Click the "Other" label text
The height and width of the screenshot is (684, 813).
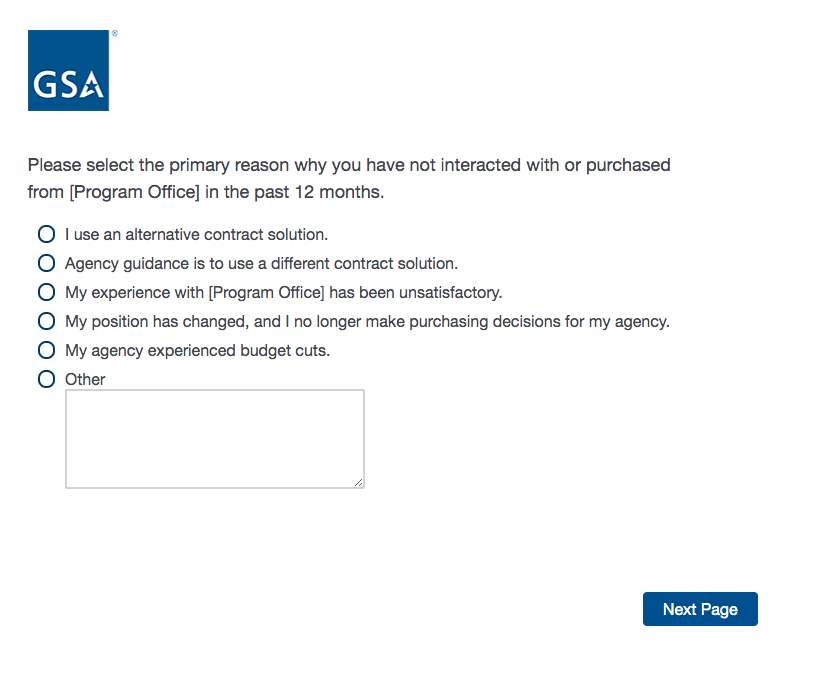pyautogui.click(x=85, y=380)
